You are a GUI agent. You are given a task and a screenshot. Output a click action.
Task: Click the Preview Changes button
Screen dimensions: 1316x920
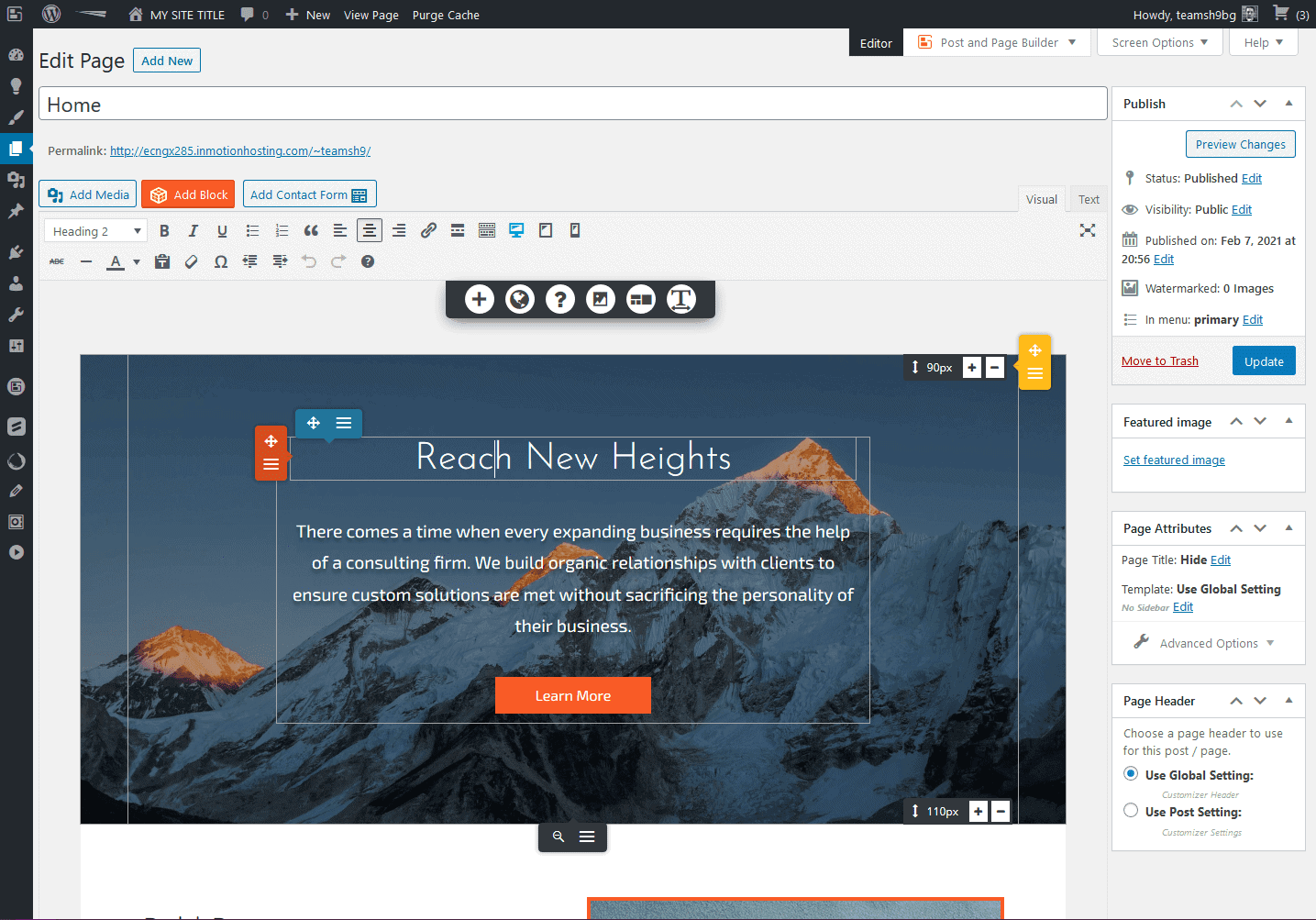(x=1241, y=144)
